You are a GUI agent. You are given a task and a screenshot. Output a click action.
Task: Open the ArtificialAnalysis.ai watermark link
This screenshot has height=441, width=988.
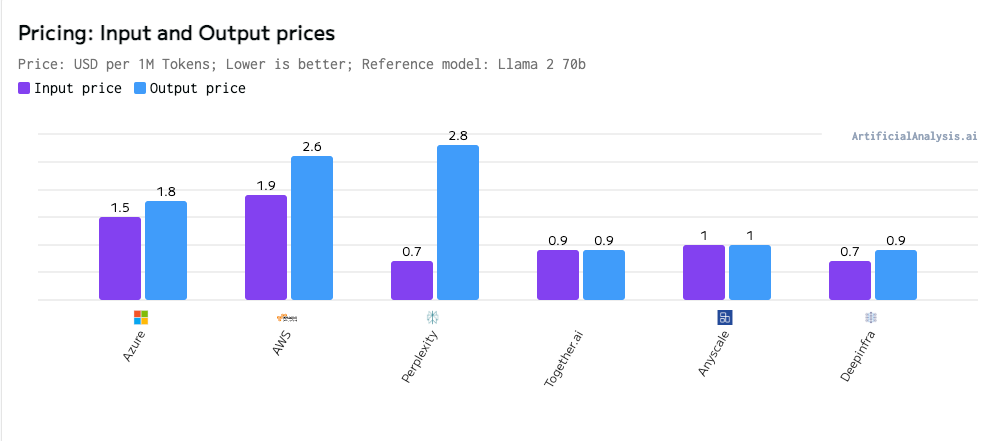point(914,136)
